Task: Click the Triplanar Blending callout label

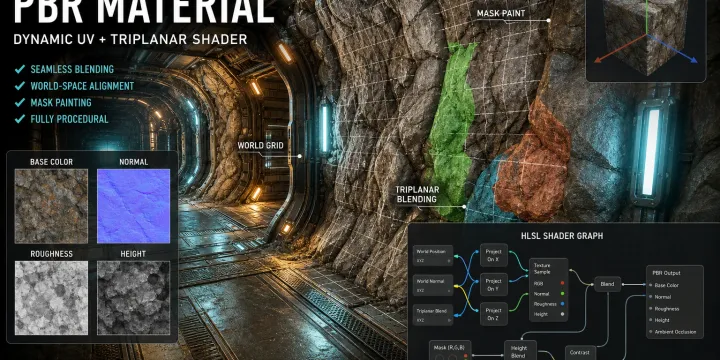Action: point(416,195)
